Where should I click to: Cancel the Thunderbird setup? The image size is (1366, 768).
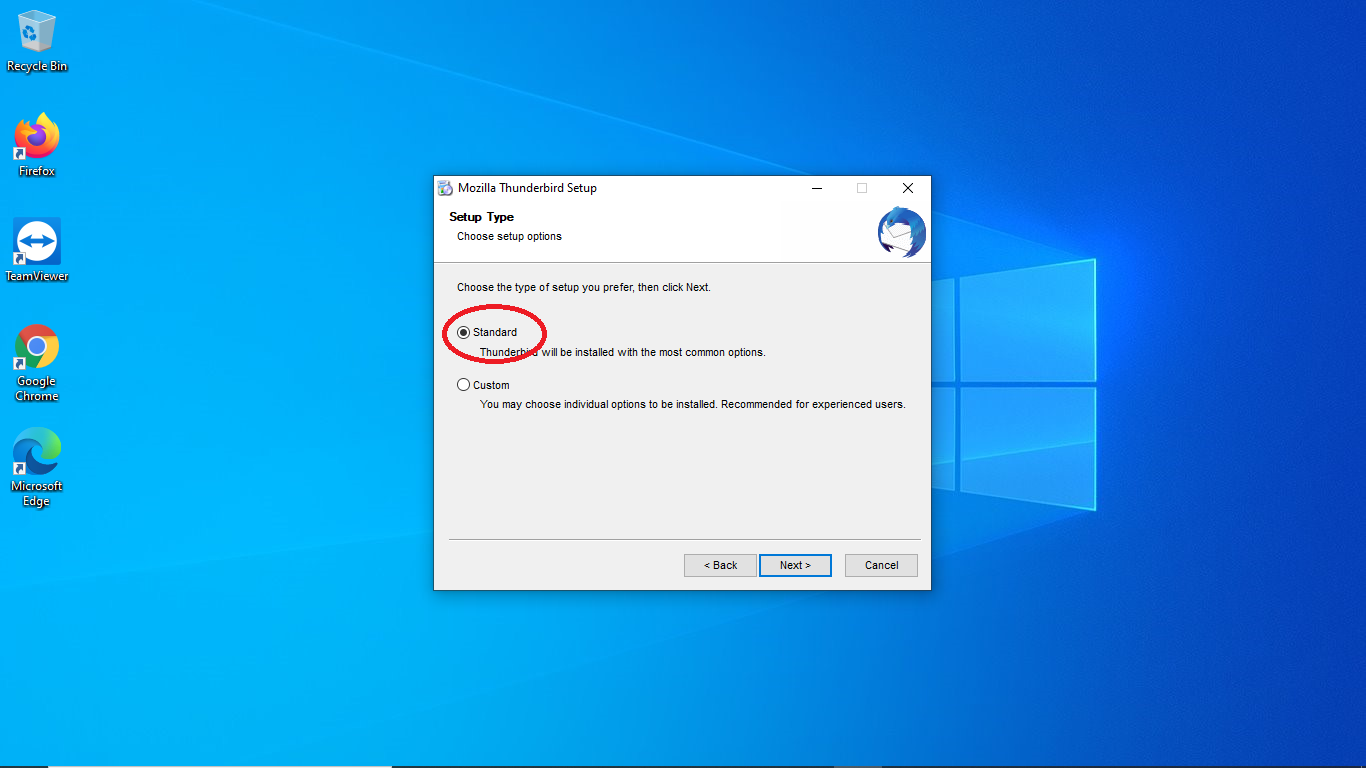click(881, 565)
